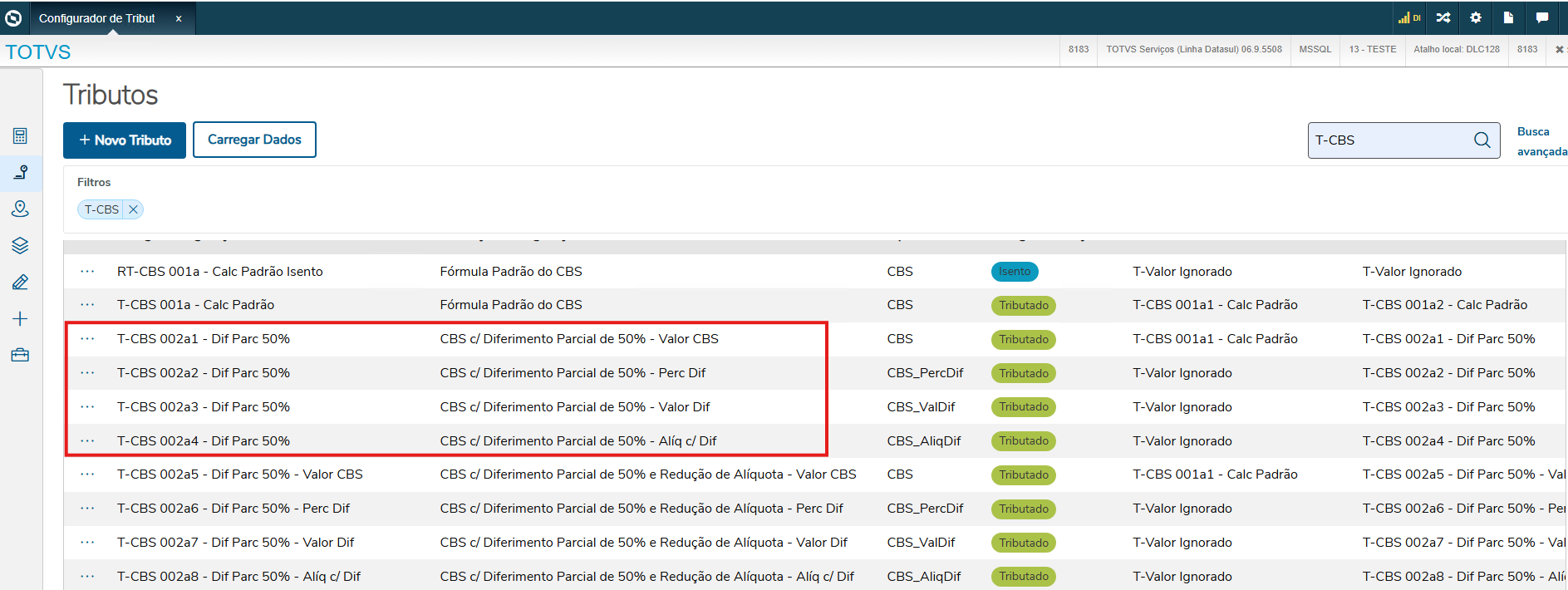Click T-Valor Ignorado in RT-CBS 001a row
This screenshot has height=590, width=1568.
pos(1182,272)
